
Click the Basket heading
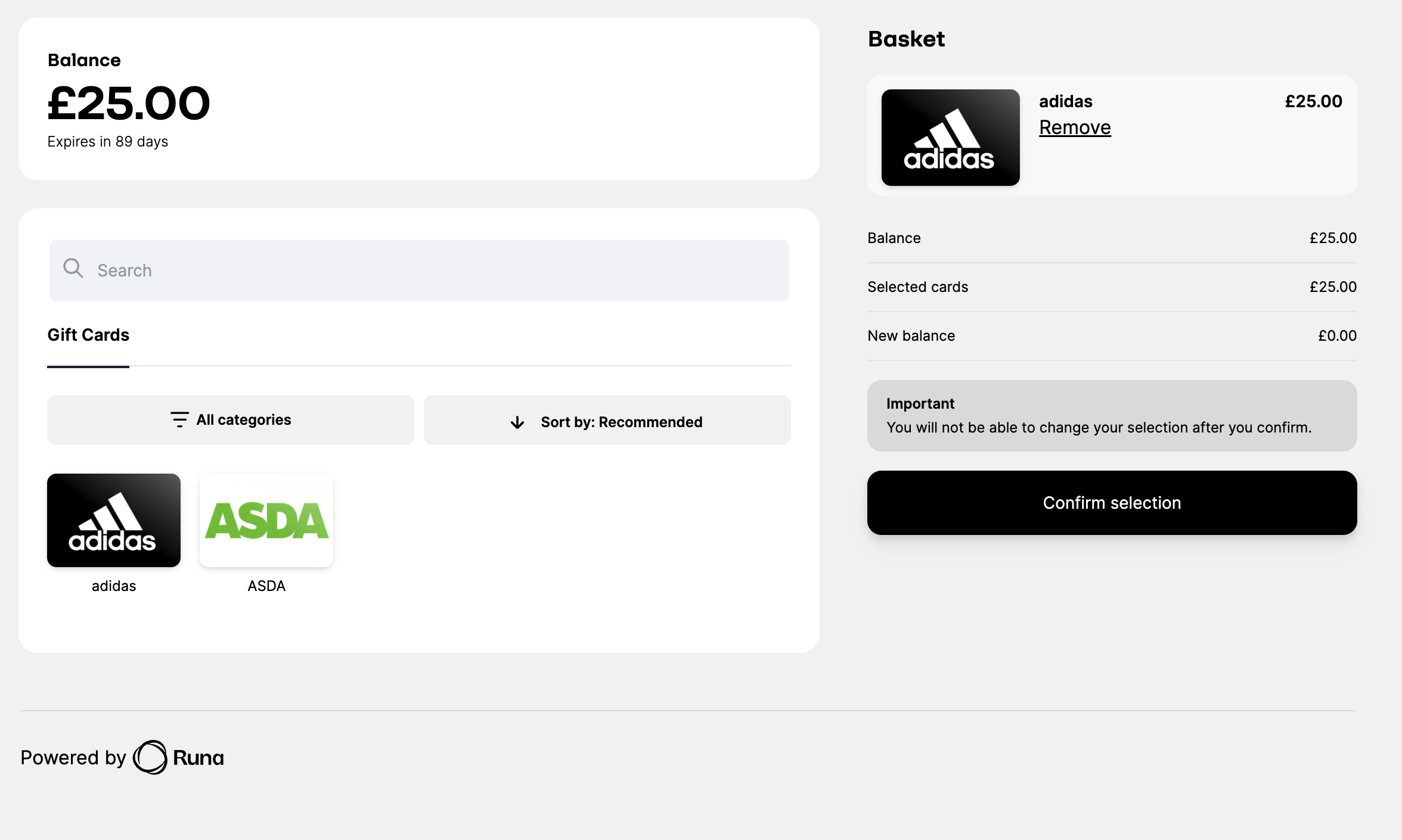tap(906, 39)
